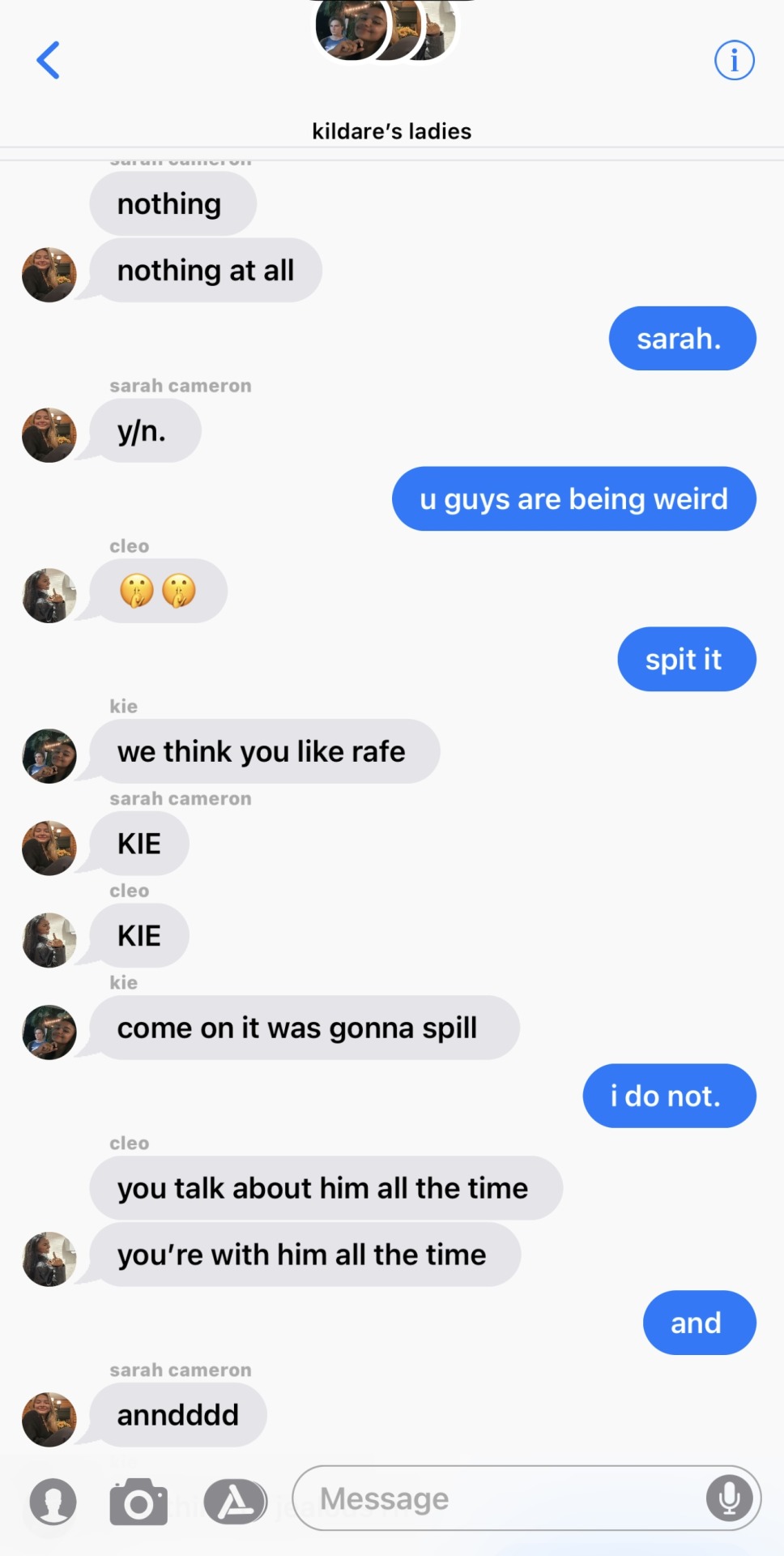Select the "come on it was gonna spill" bubble
Viewport: 784px width, 1556px height.
click(305, 1028)
